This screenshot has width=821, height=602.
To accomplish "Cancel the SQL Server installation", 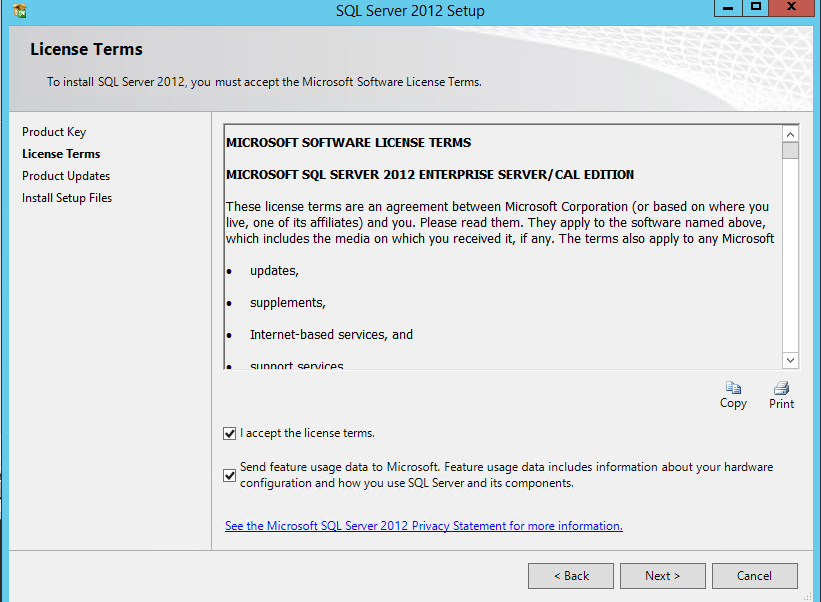I will click(x=755, y=576).
